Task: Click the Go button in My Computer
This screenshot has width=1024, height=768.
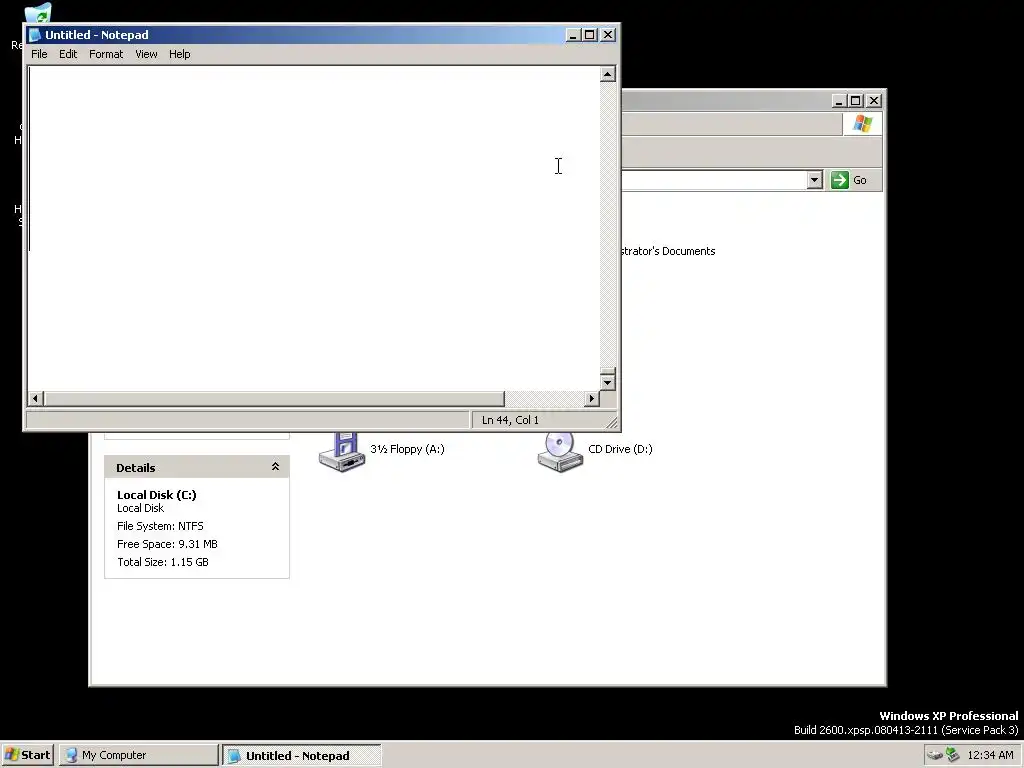Action: click(849, 180)
